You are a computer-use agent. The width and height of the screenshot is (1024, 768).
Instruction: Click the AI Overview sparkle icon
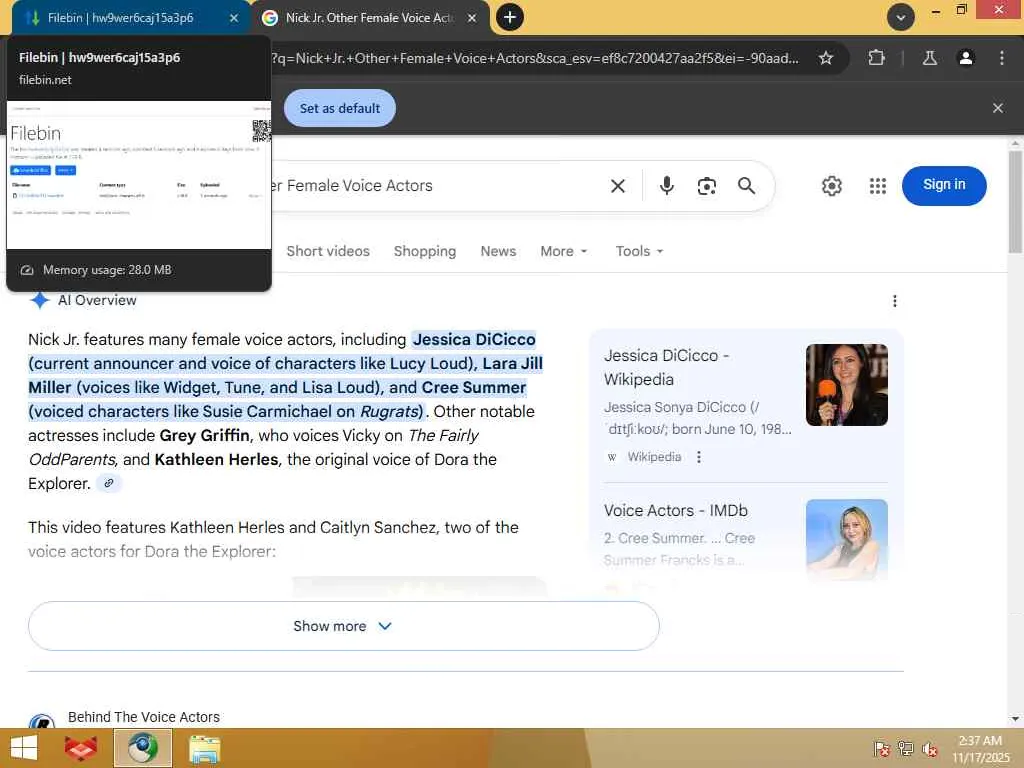point(40,300)
